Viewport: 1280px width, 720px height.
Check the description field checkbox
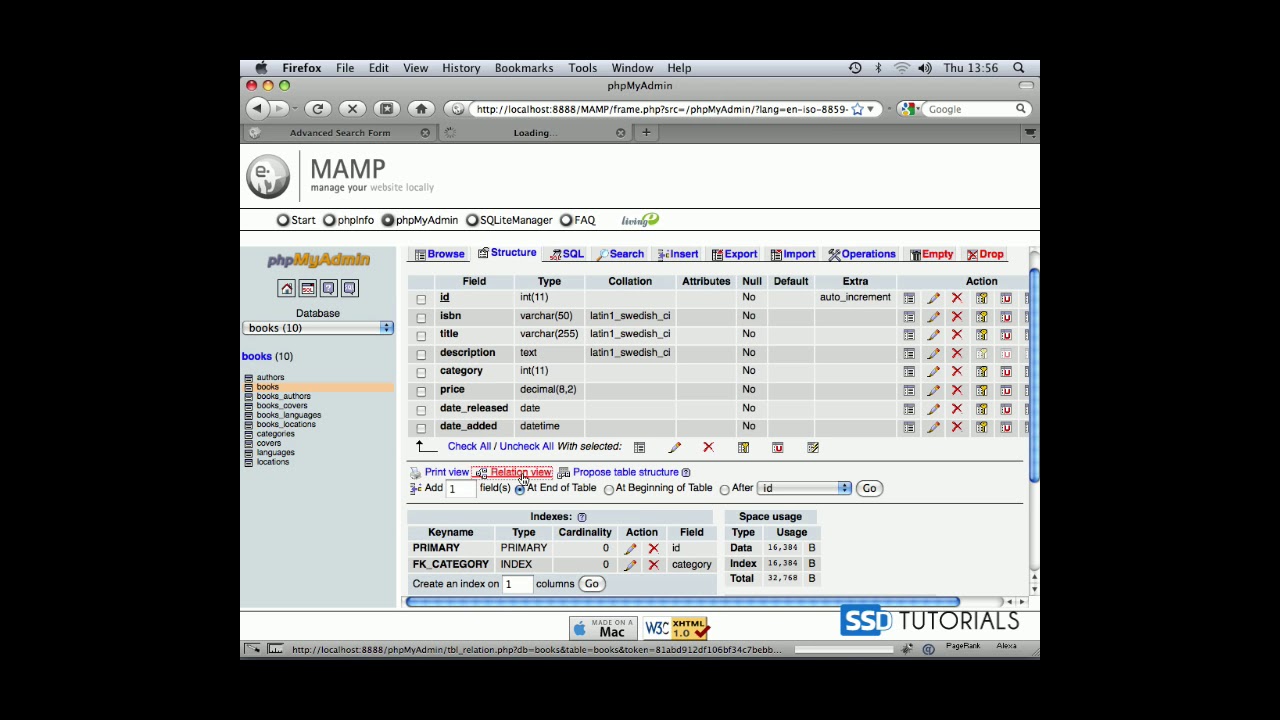[421, 354]
